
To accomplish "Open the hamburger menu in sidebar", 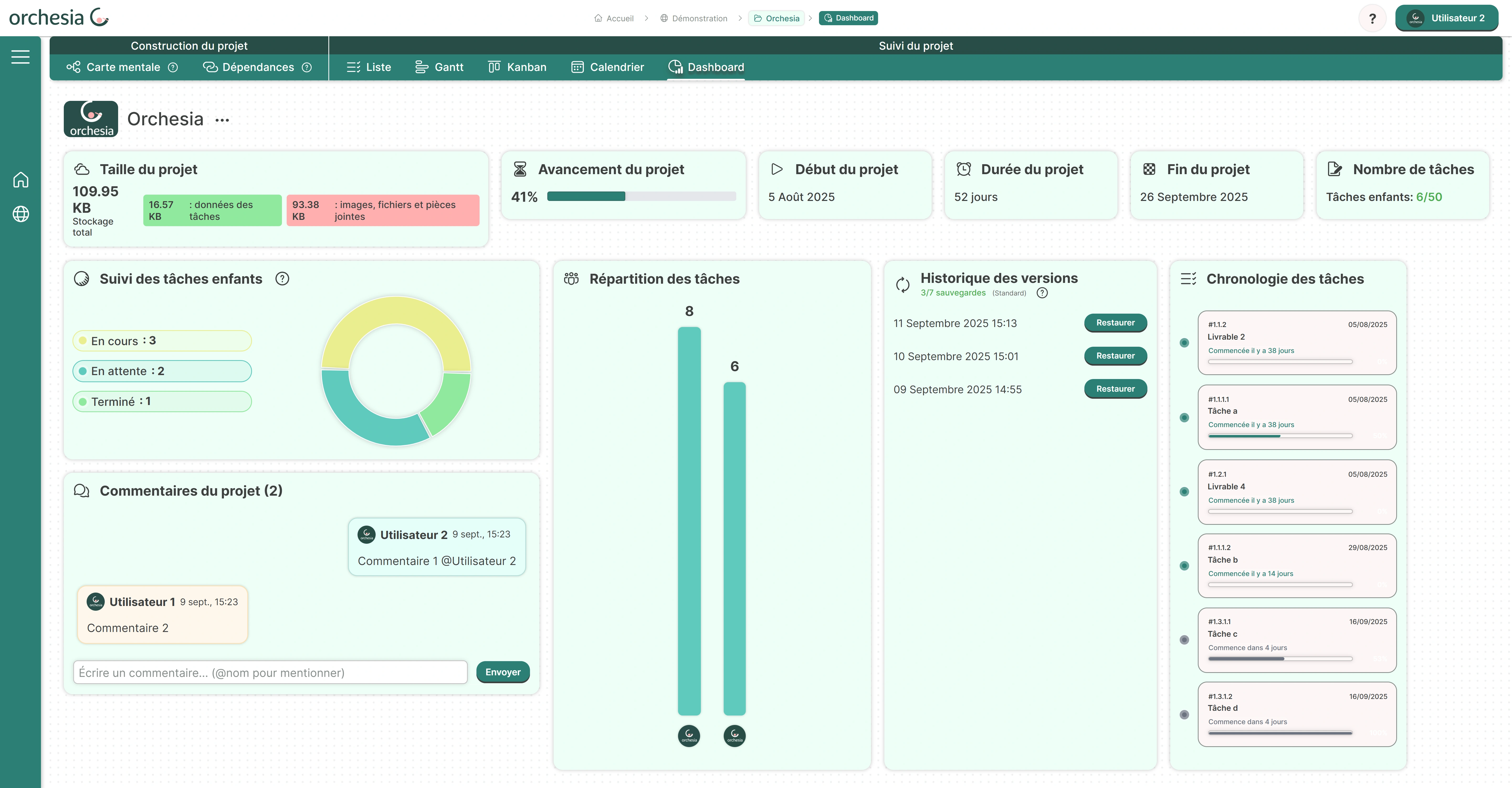I will point(20,57).
